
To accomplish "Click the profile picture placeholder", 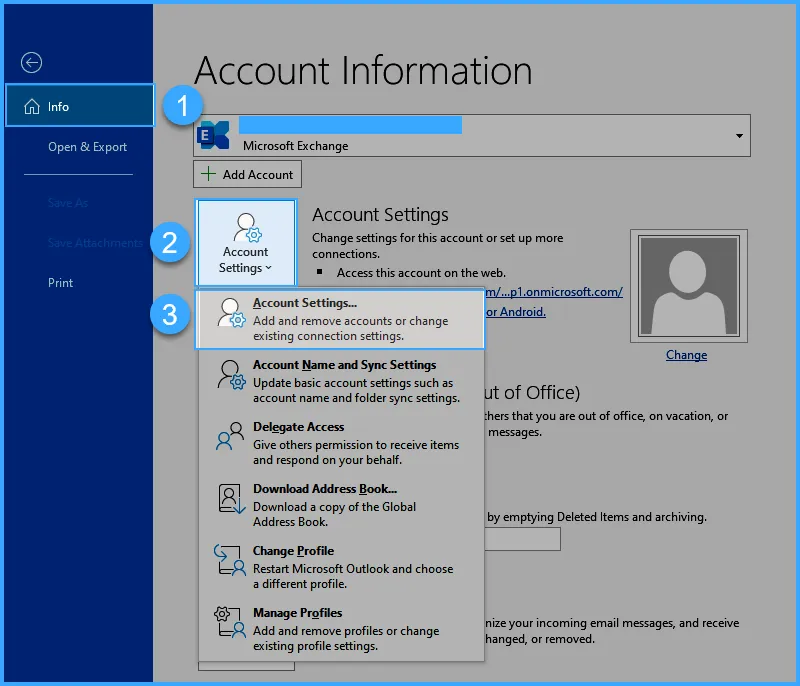I will tap(687, 286).
